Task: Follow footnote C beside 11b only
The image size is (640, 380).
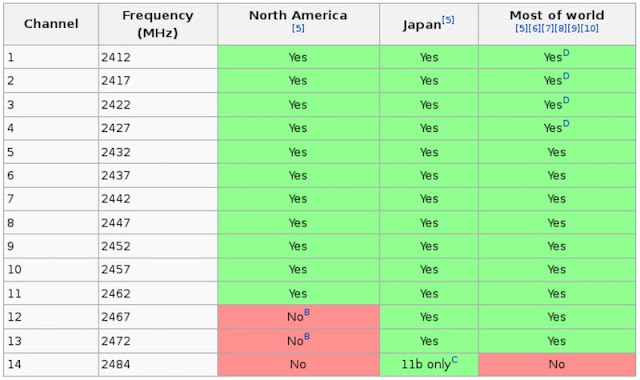Action: tap(455, 360)
